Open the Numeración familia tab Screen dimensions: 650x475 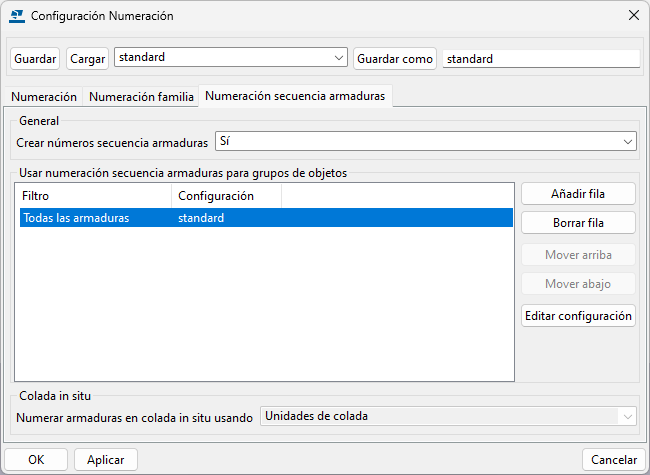[141, 97]
